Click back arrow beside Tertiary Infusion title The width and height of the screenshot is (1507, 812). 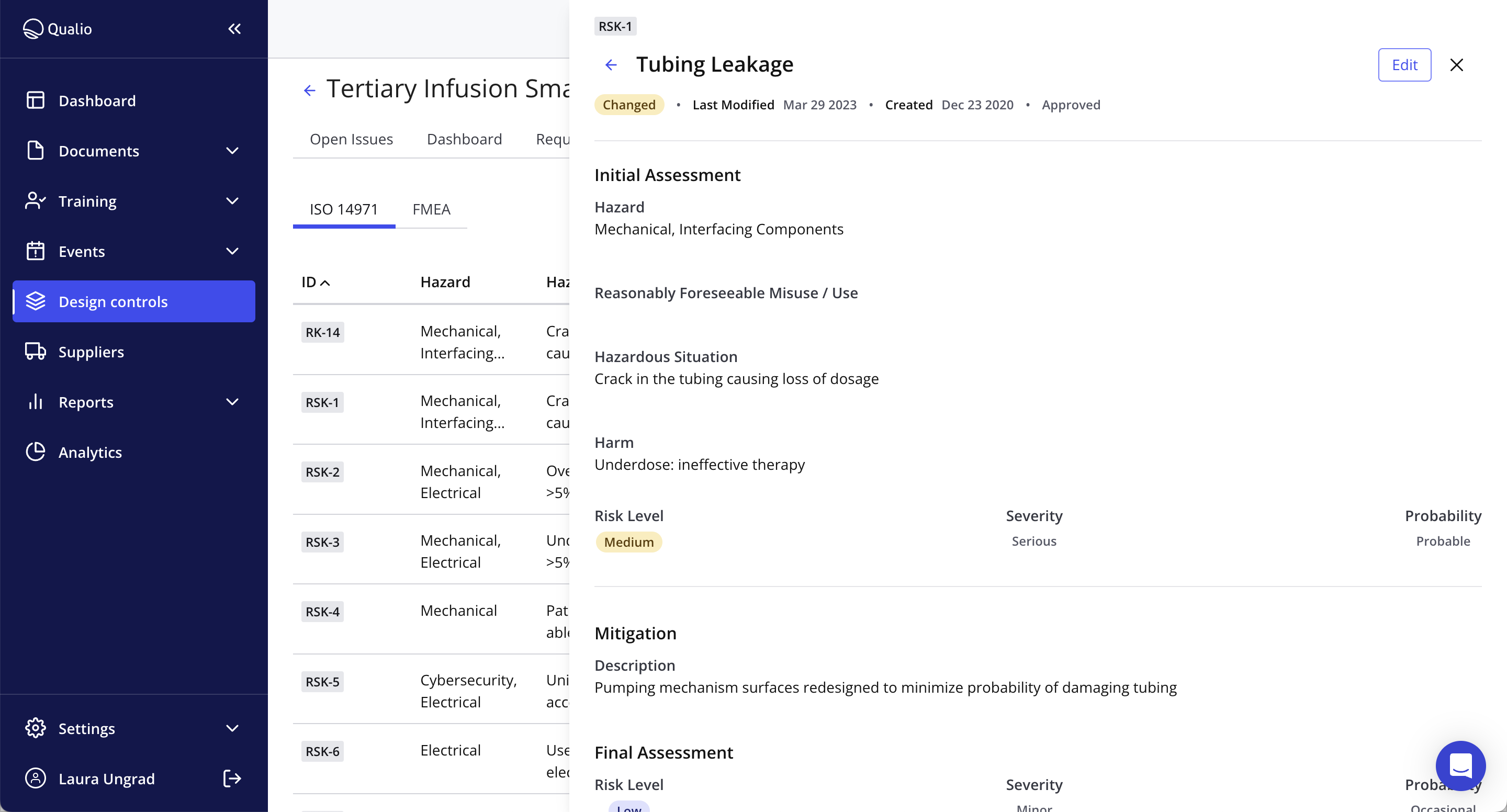point(309,90)
